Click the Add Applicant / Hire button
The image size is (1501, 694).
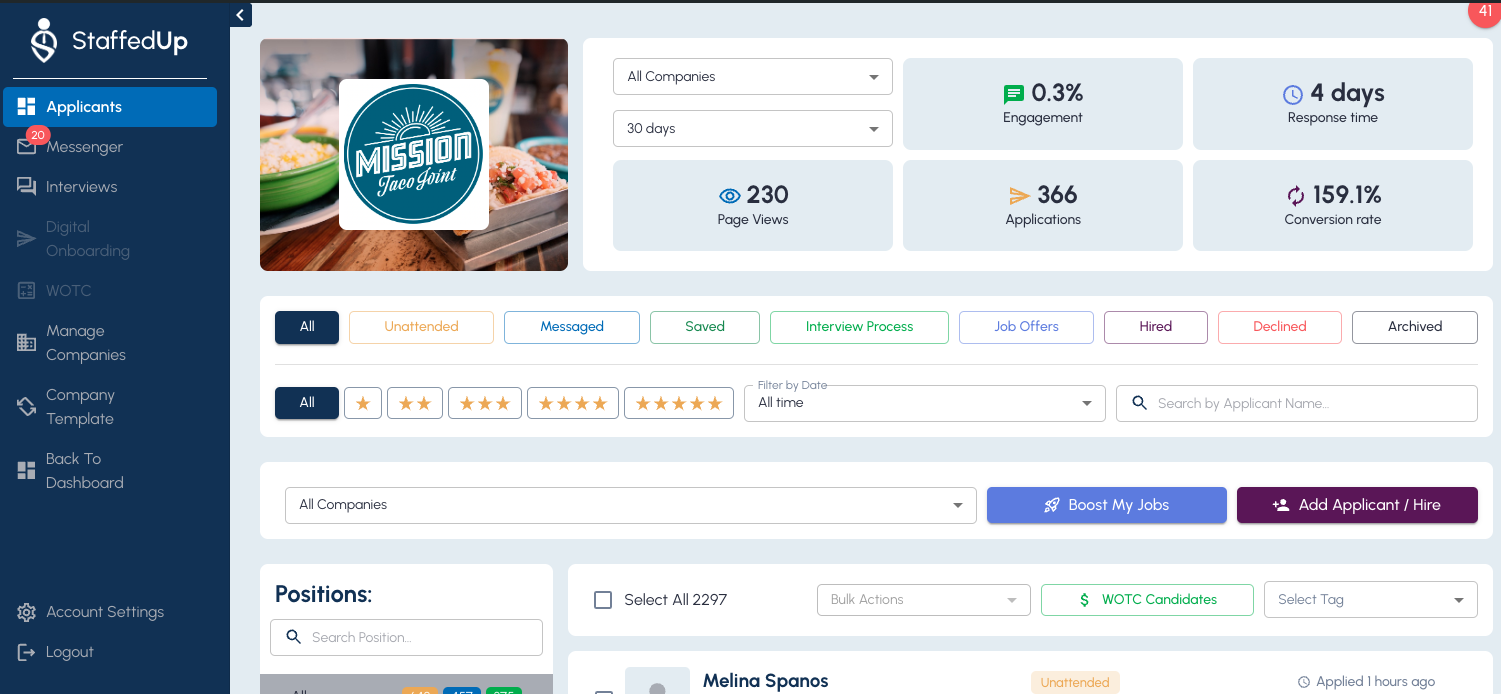[1357, 505]
